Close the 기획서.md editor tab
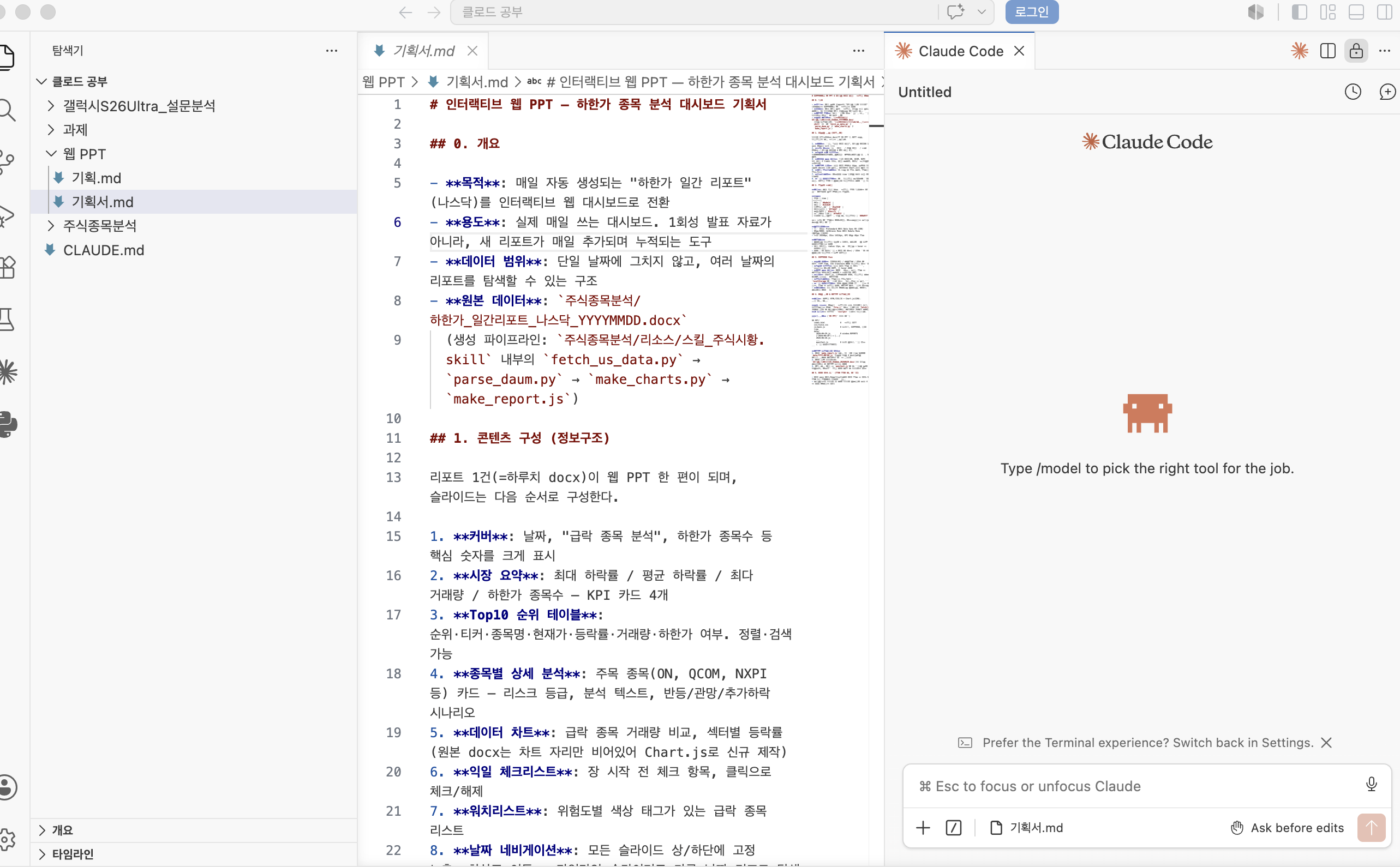The image size is (1400, 867). pyautogui.click(x=472, y=51)
